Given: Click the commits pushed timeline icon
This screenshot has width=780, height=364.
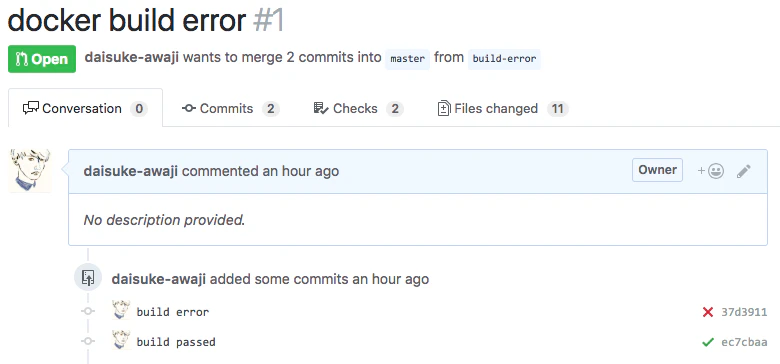Looking at the screenshot, I should (88, 277).
